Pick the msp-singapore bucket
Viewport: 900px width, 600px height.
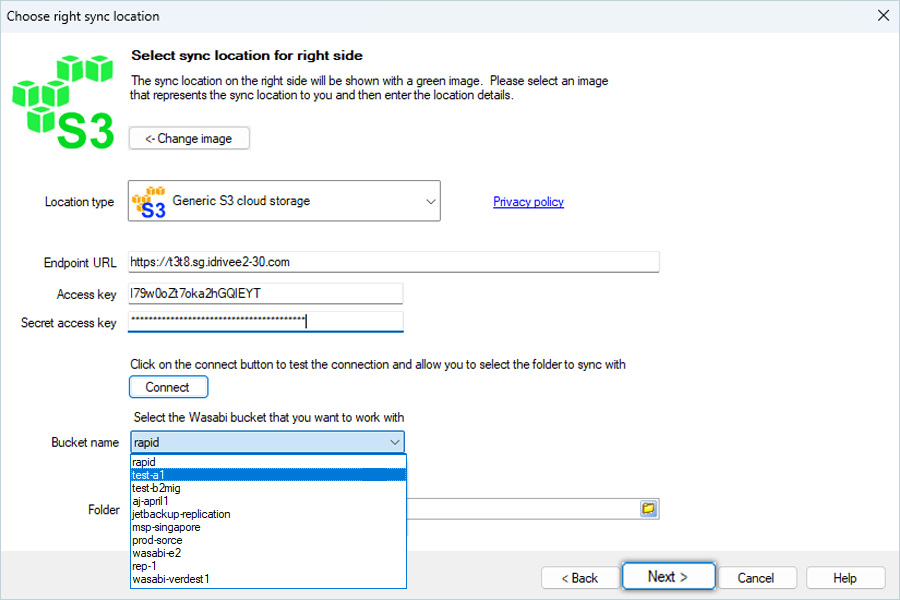click(268, 527)
